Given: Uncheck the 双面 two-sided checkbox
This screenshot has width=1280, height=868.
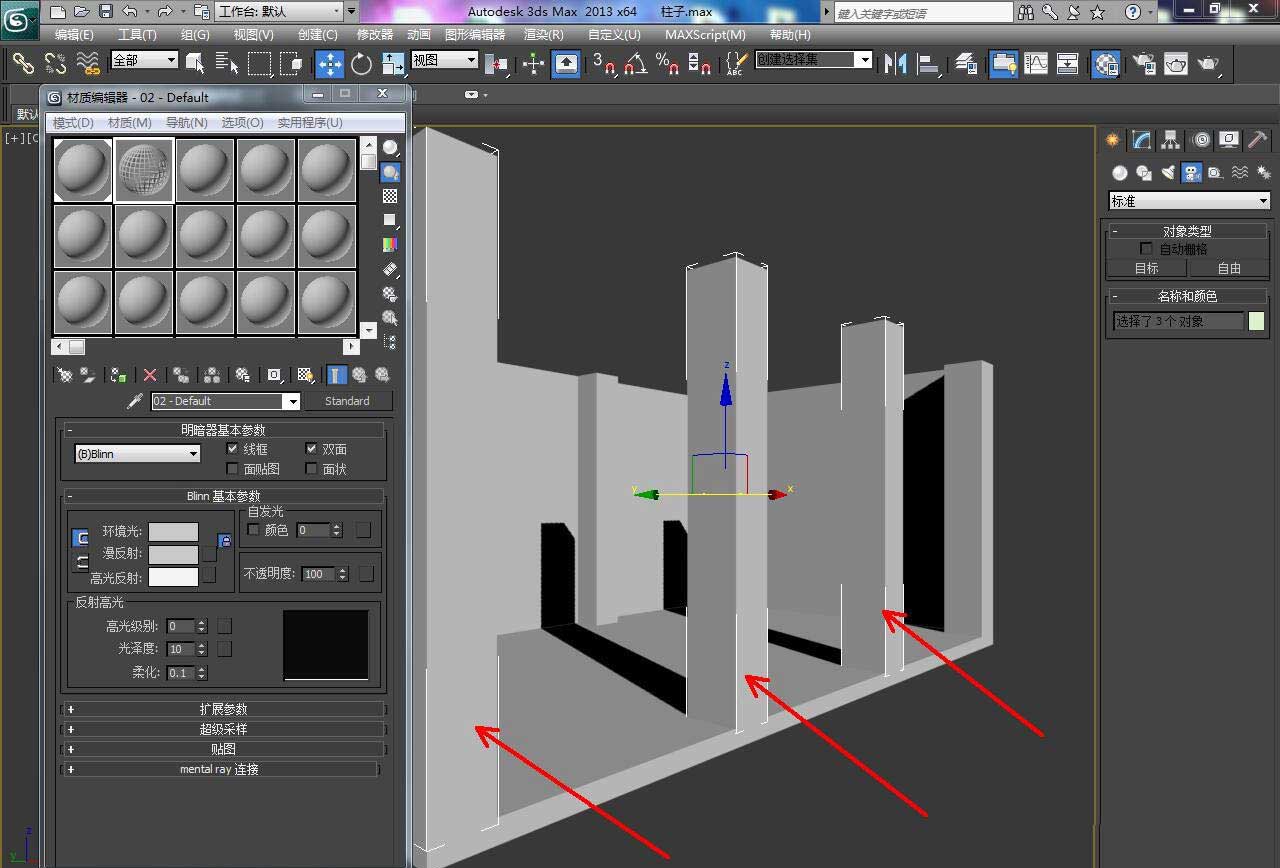Looking at the screenshot, I should pos(312,449).
